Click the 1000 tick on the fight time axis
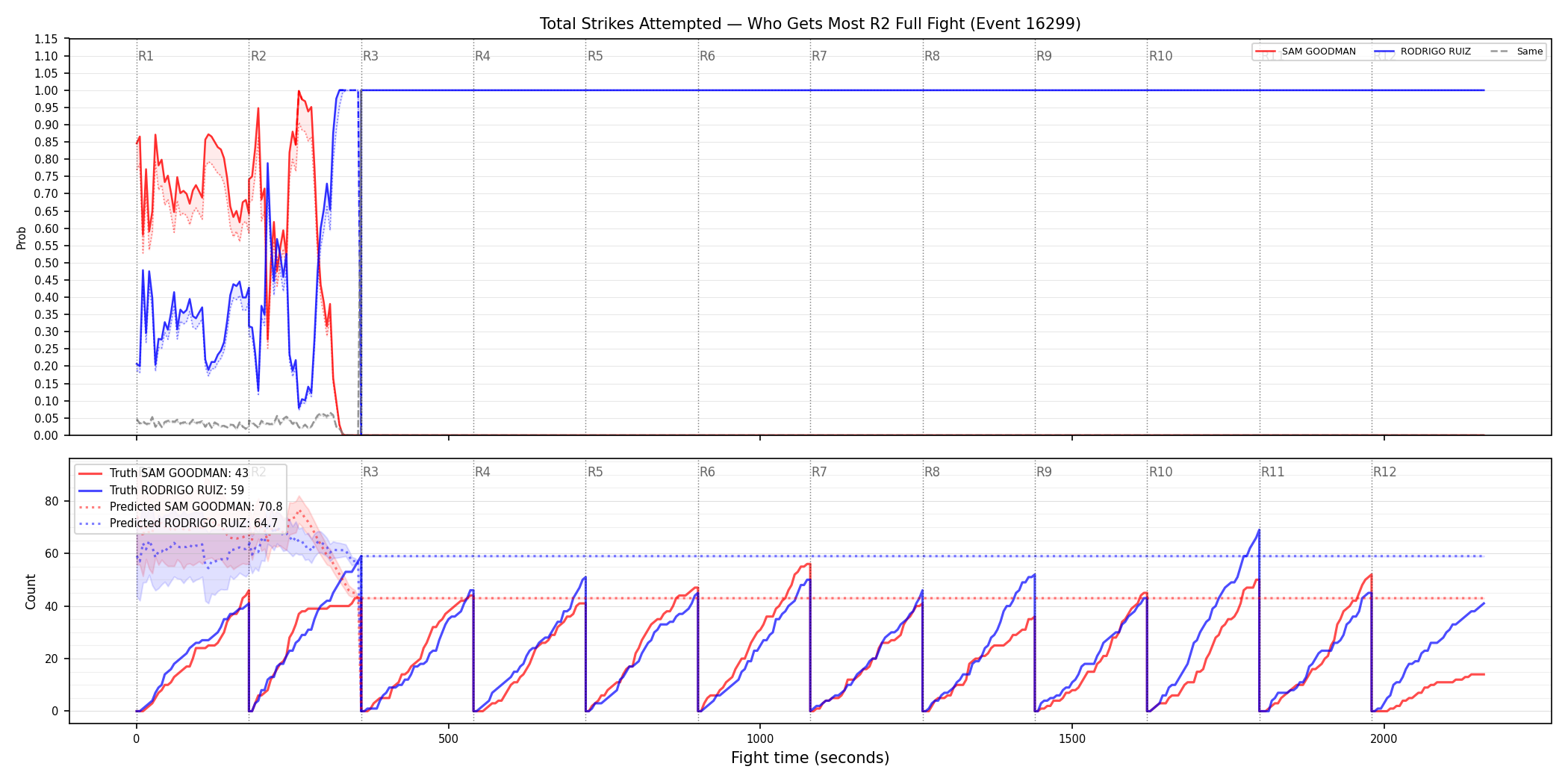1568x784 pixels. click(x=760, y=738)
